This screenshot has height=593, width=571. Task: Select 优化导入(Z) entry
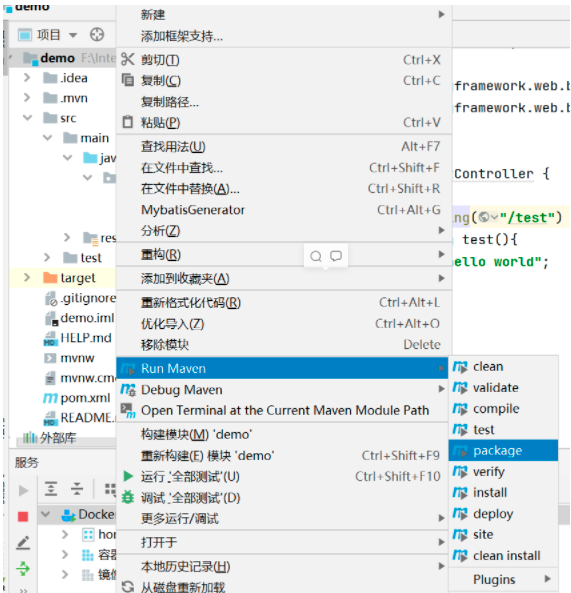(284, 324)
